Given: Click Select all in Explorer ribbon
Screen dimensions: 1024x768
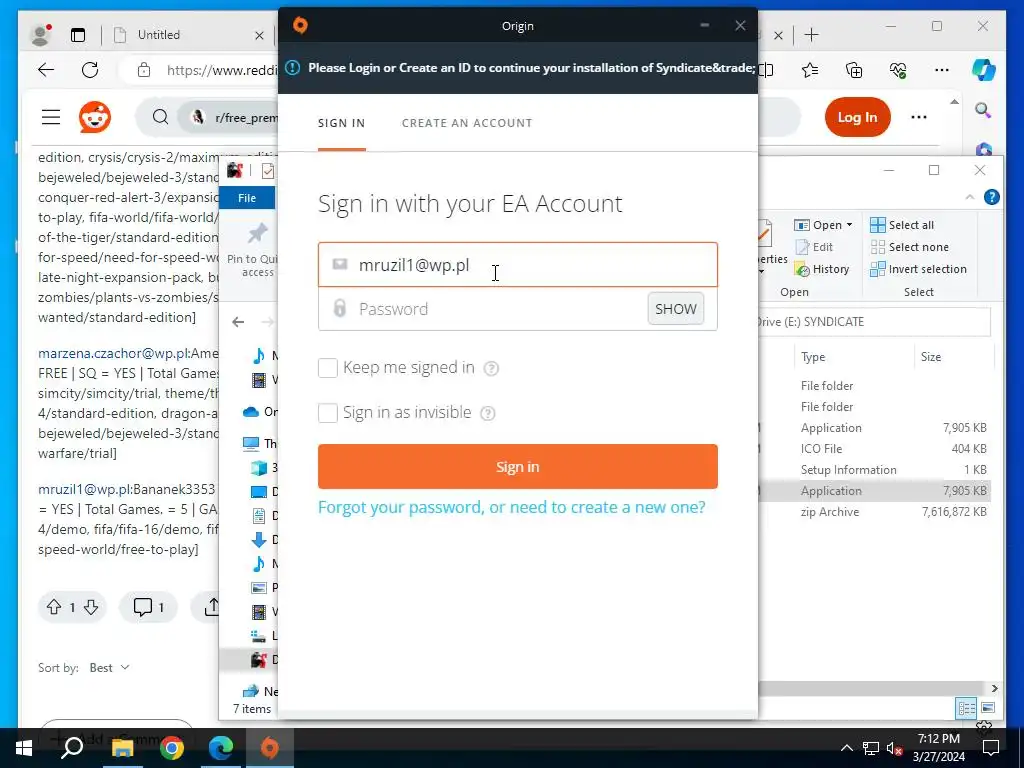Looking at the screenshot, I should [902, 225].
